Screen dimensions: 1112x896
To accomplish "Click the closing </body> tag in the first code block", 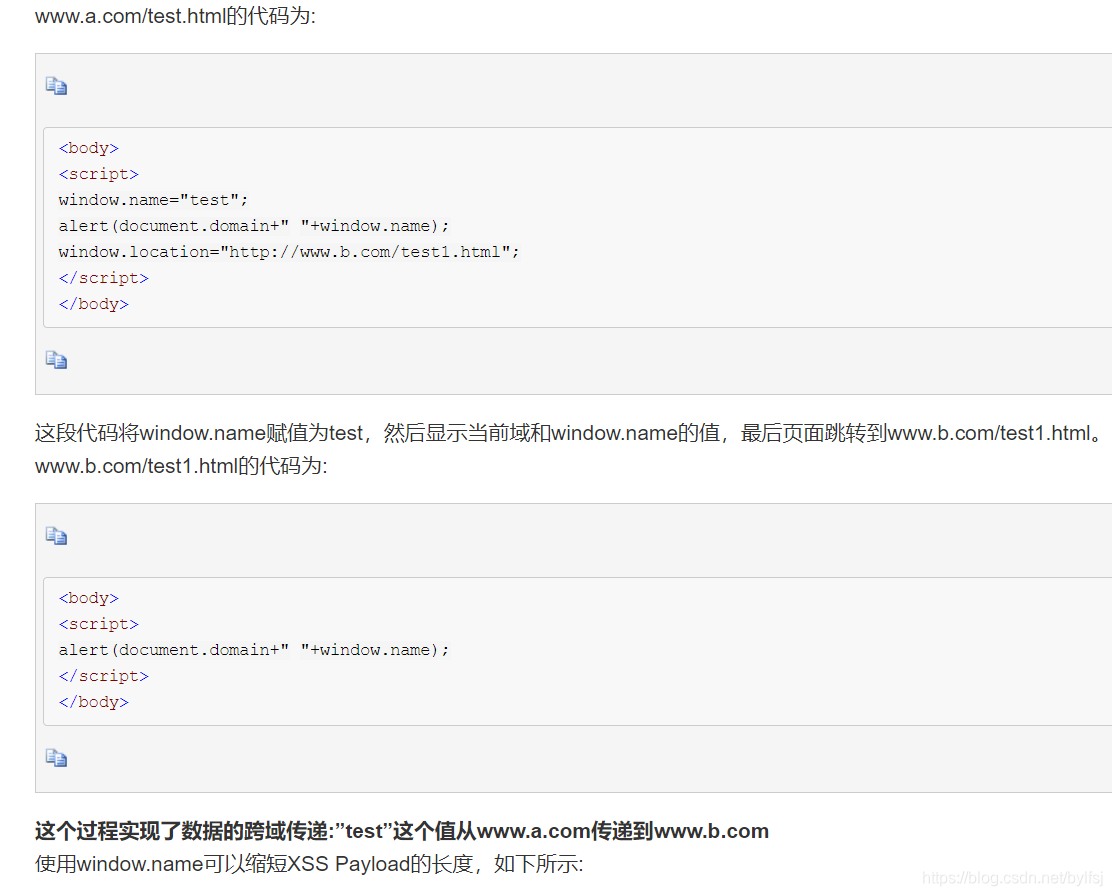I will tap(94, 304).
